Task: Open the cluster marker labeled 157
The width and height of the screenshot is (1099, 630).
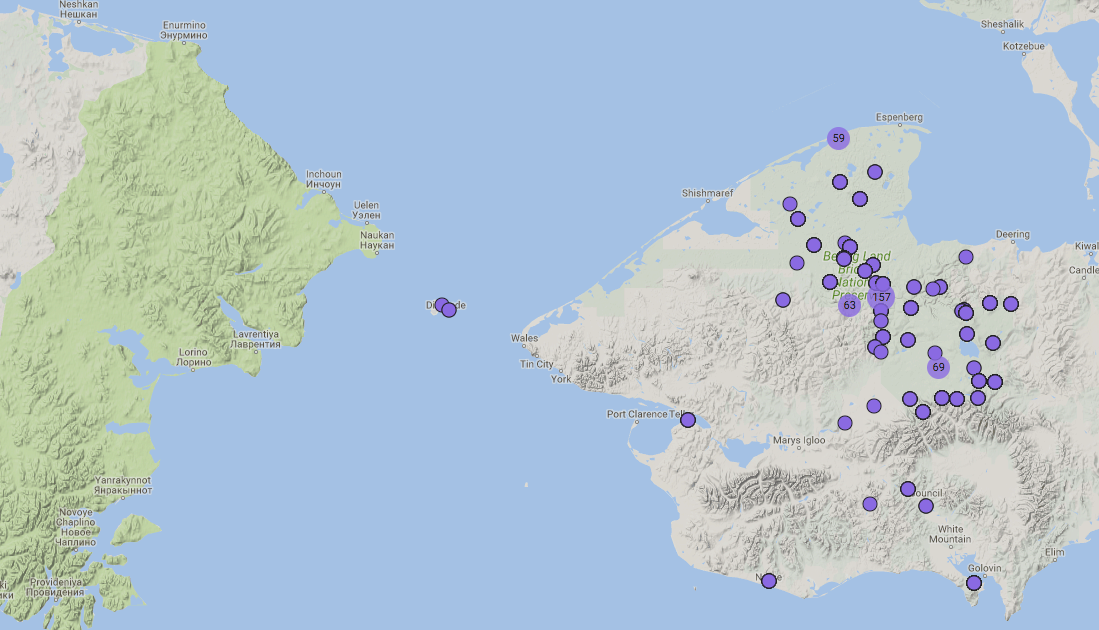Action: click(x=881, y=297)
